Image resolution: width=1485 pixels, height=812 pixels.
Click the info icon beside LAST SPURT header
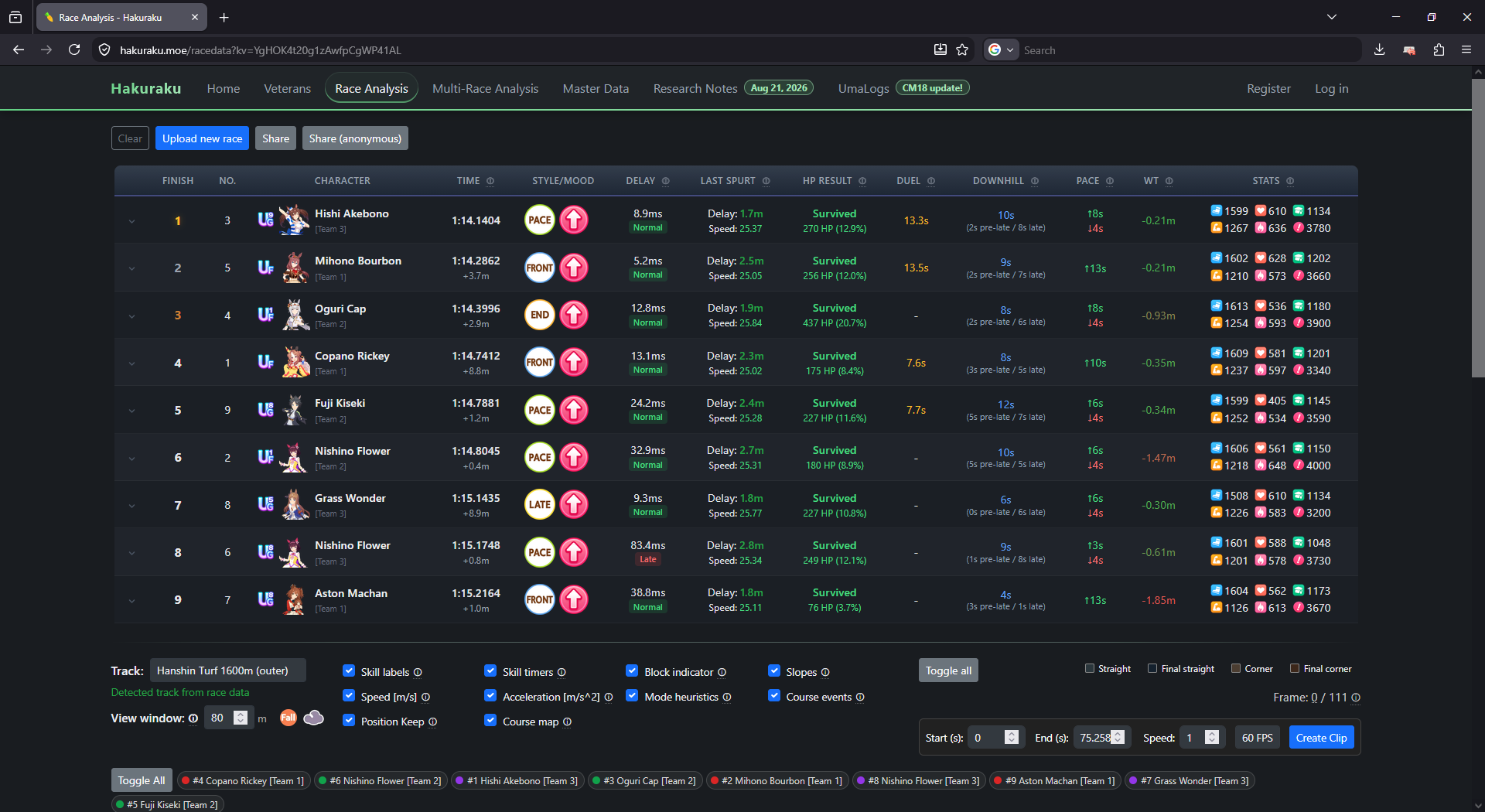click(766, 181)
